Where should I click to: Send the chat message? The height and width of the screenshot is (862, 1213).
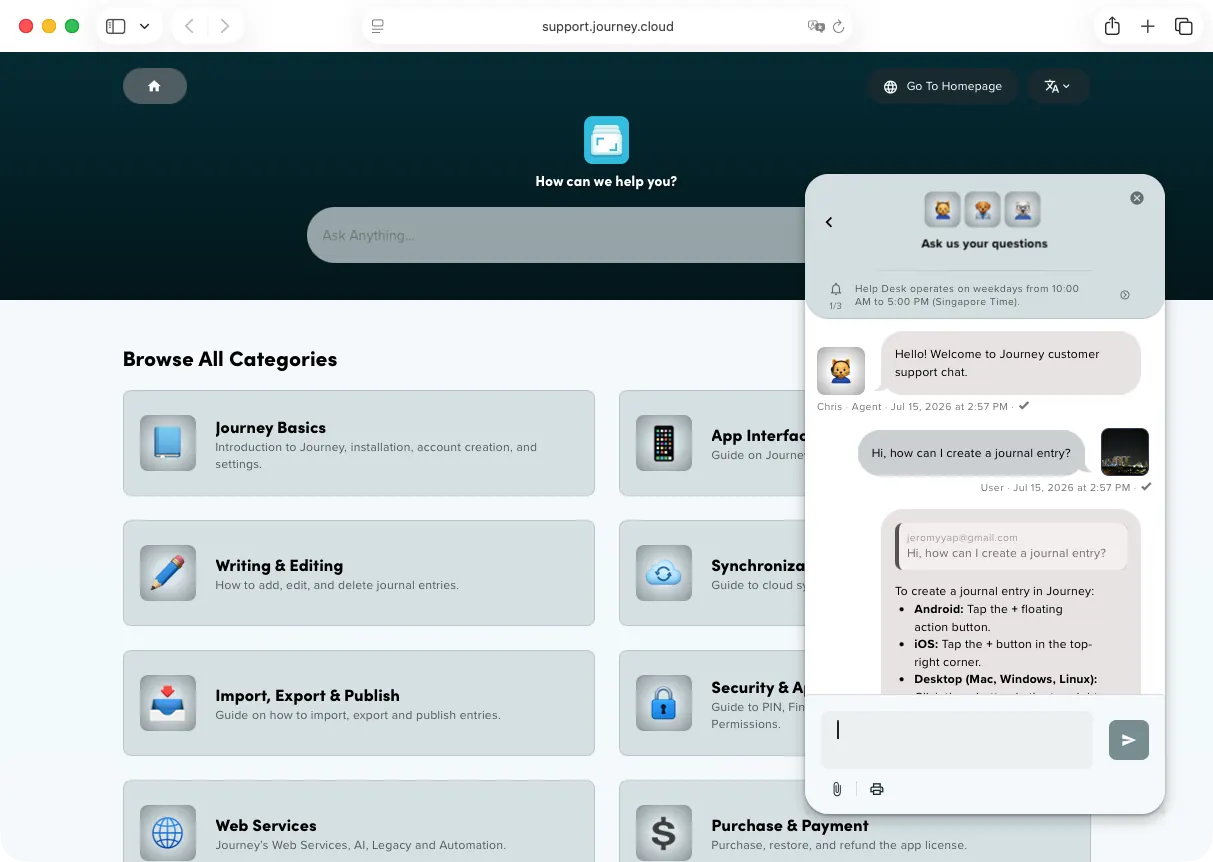click(1129, 740)
